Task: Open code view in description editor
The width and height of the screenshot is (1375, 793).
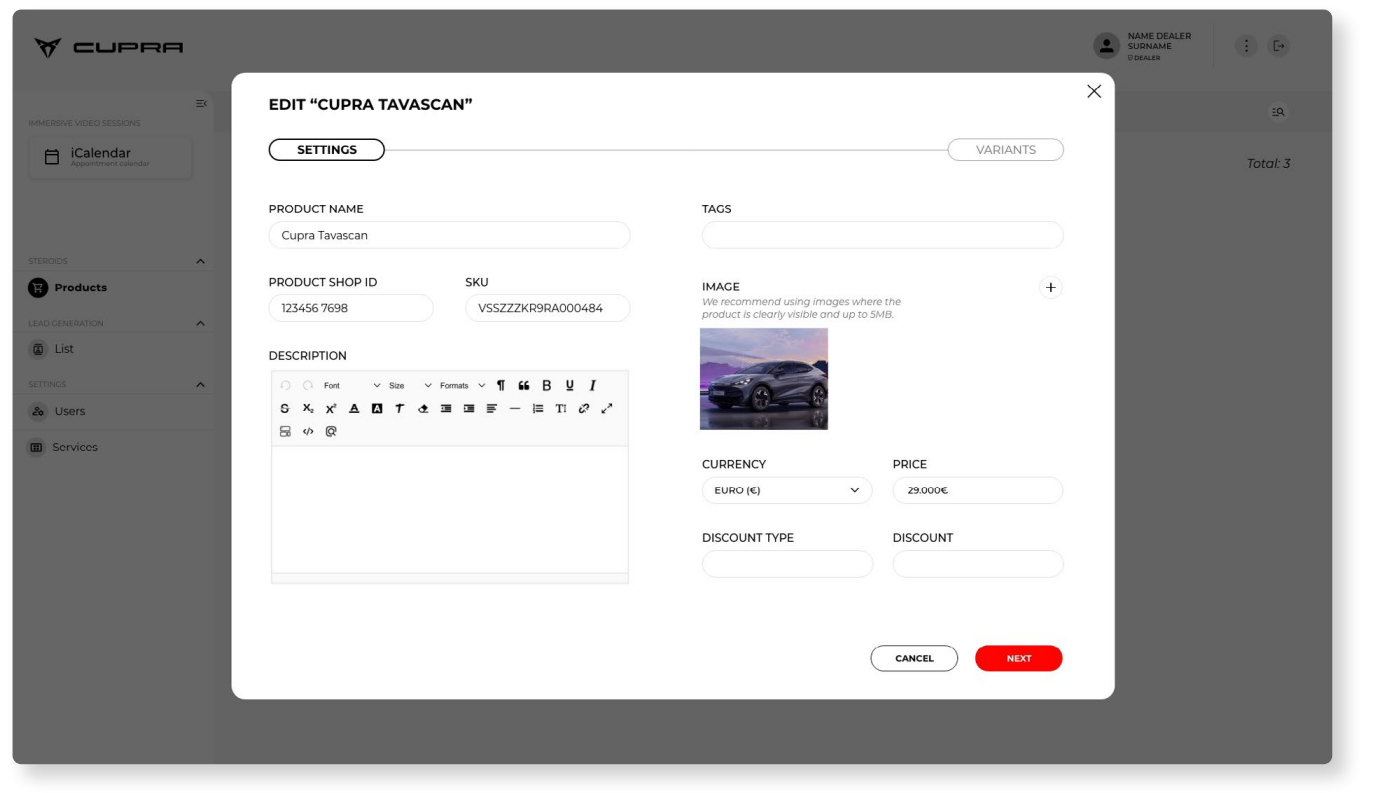Action: click(x=308, y=432)
